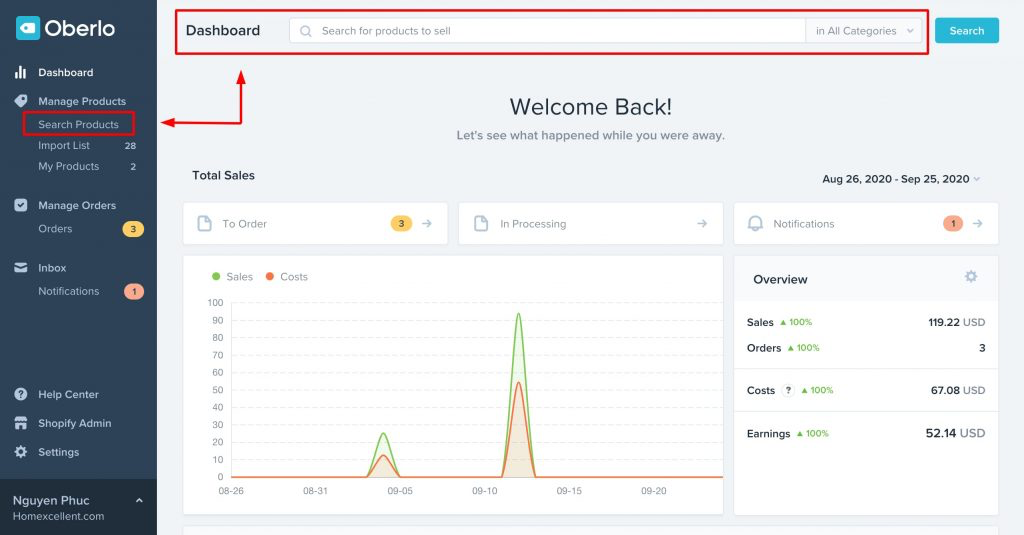Screen dimensions: 1024x535
Task: Click the small sales peak near 09-05
Action: pyautogui.click(x=383, y=434)
